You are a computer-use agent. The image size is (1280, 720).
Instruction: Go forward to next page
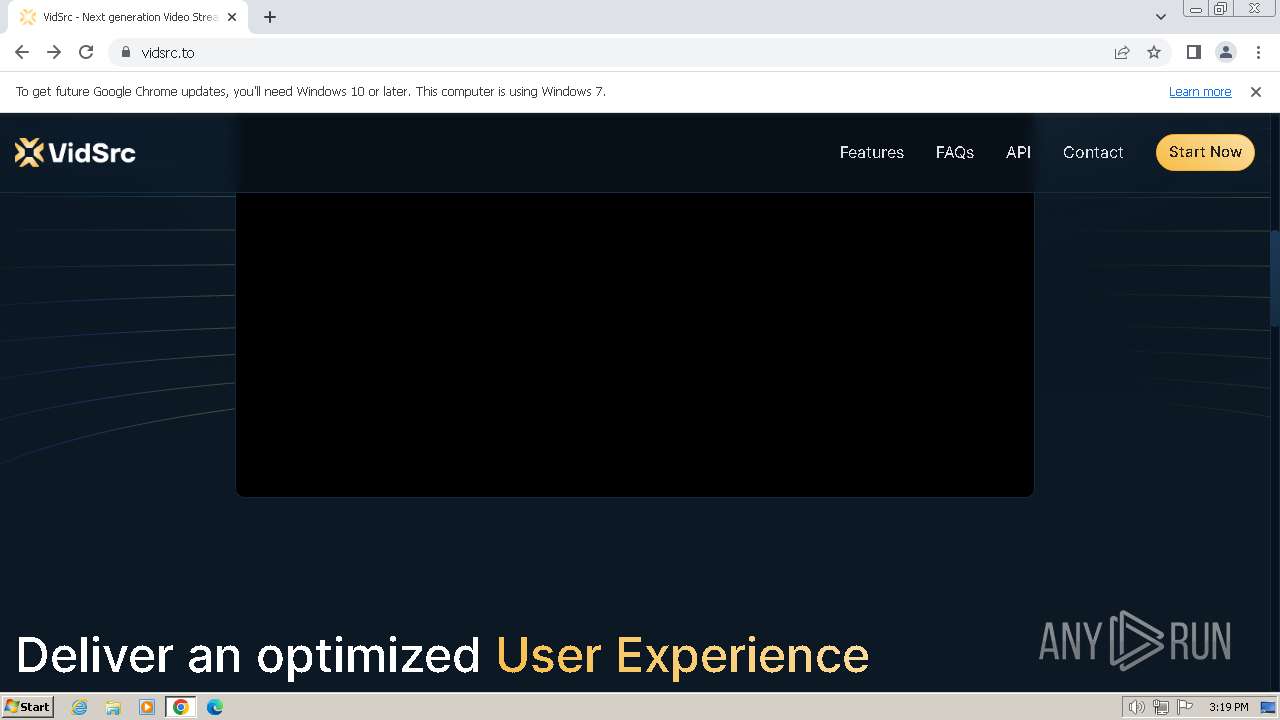pos(54,52)
